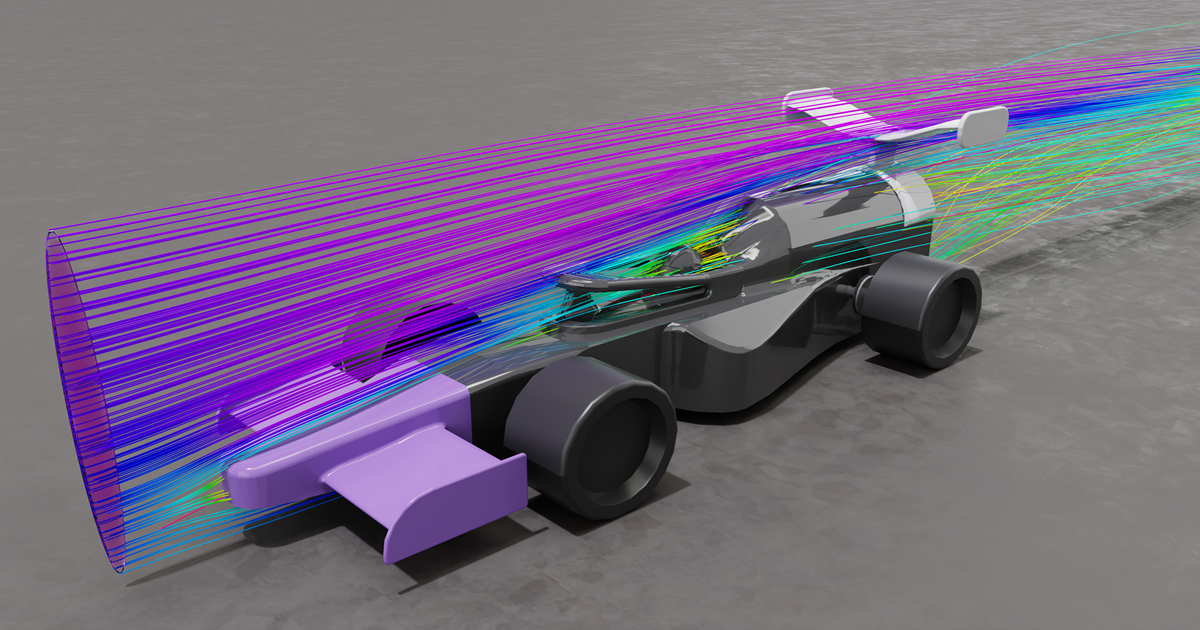This screenshot has width=1200, height=630.
Task: Click the circular streamline inlet ring
Action: [85, 400]
